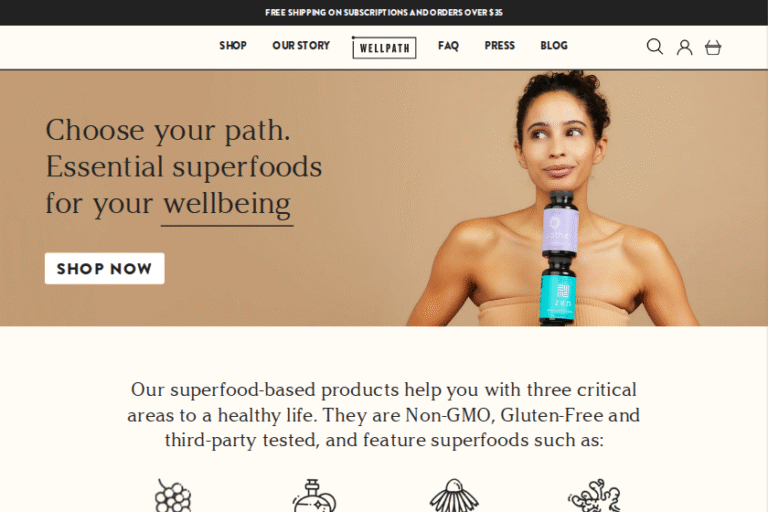Viewport: 768px width, 512px height.
Task: Click the Shop Now button
Action: (104, 268)
